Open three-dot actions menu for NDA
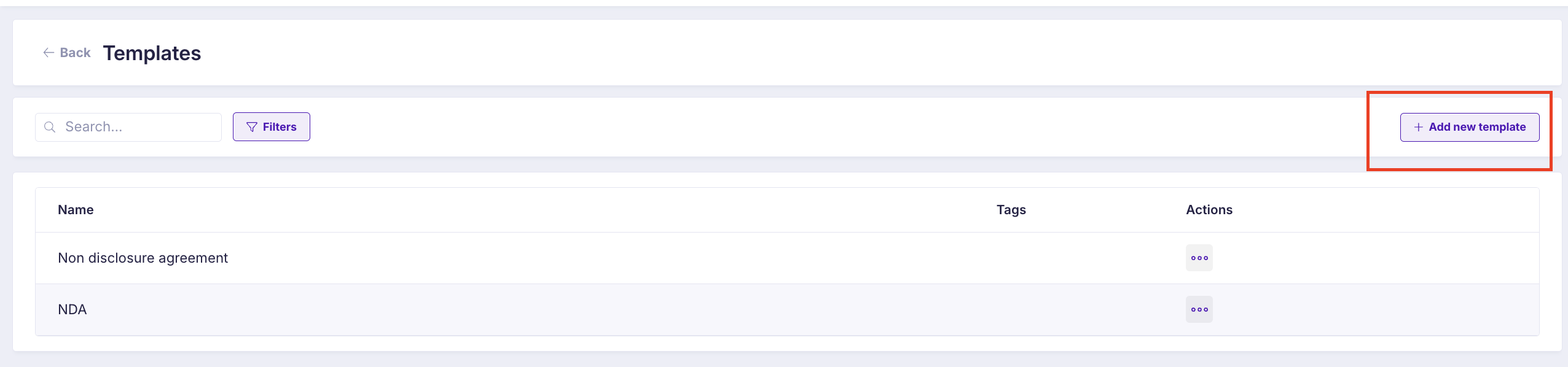 1199,309
